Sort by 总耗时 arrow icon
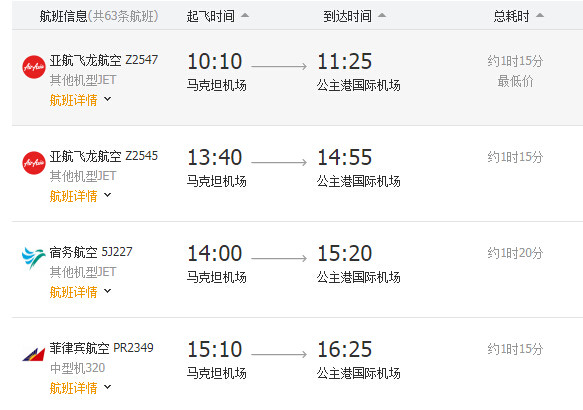This screenshot has height=410, width=583. pyautogui.click(x=540, y=16)
